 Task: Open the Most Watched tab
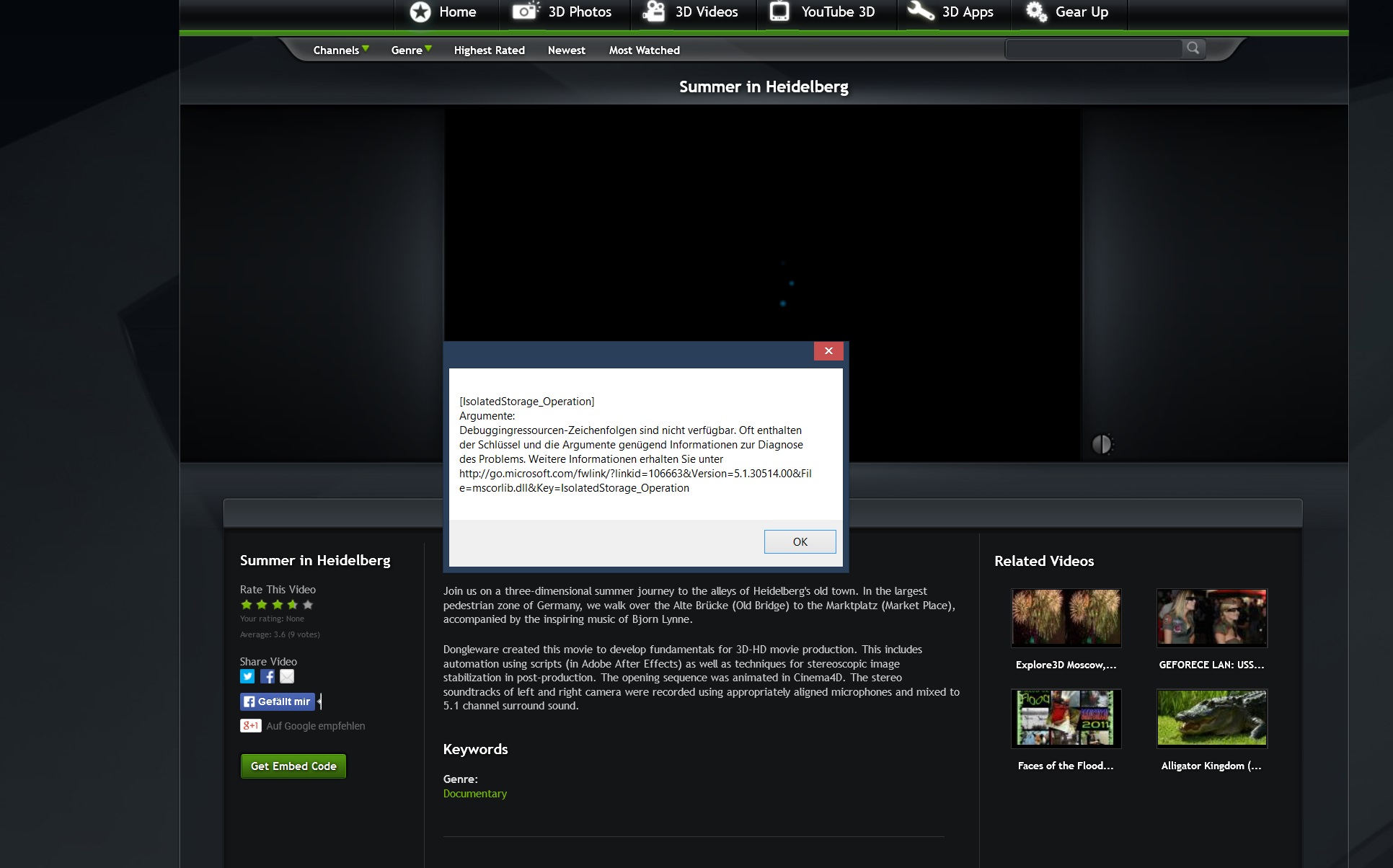pyautogui.click(x=644, y=50)
